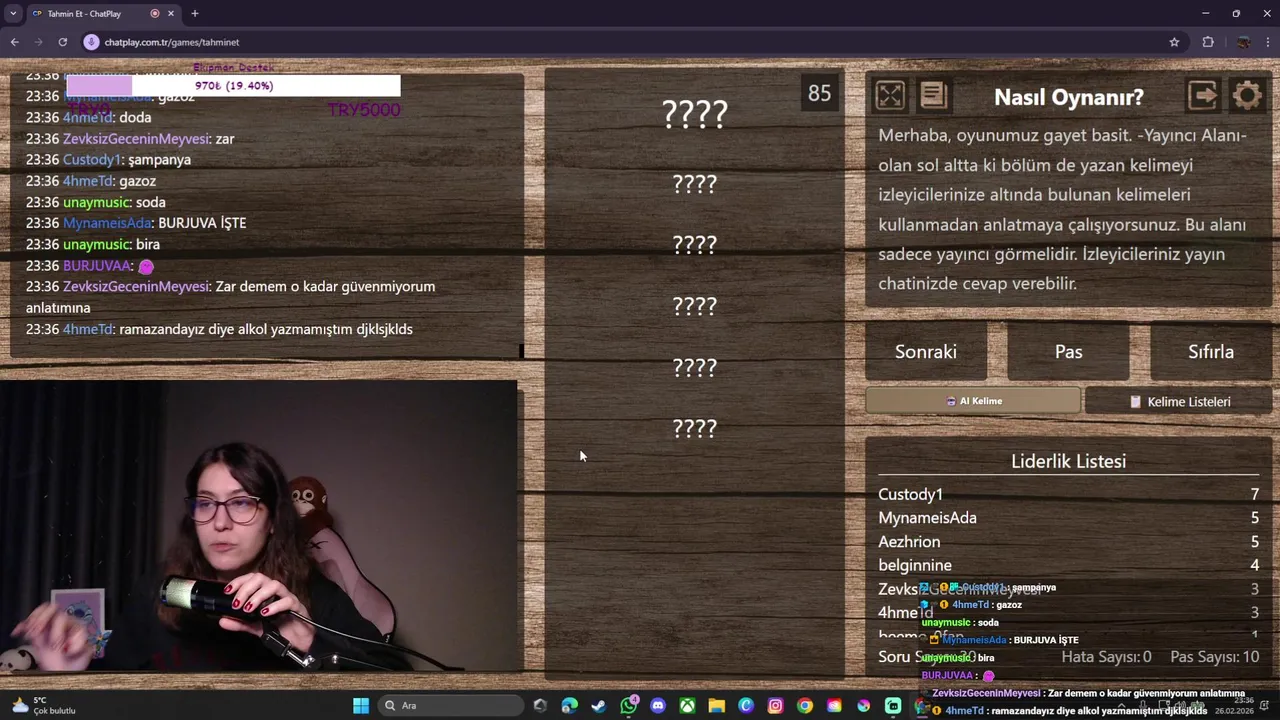This screenshot has width=1280, height=720.
Task: Click the donation progress bar showing 970₺
Action: 233,86
